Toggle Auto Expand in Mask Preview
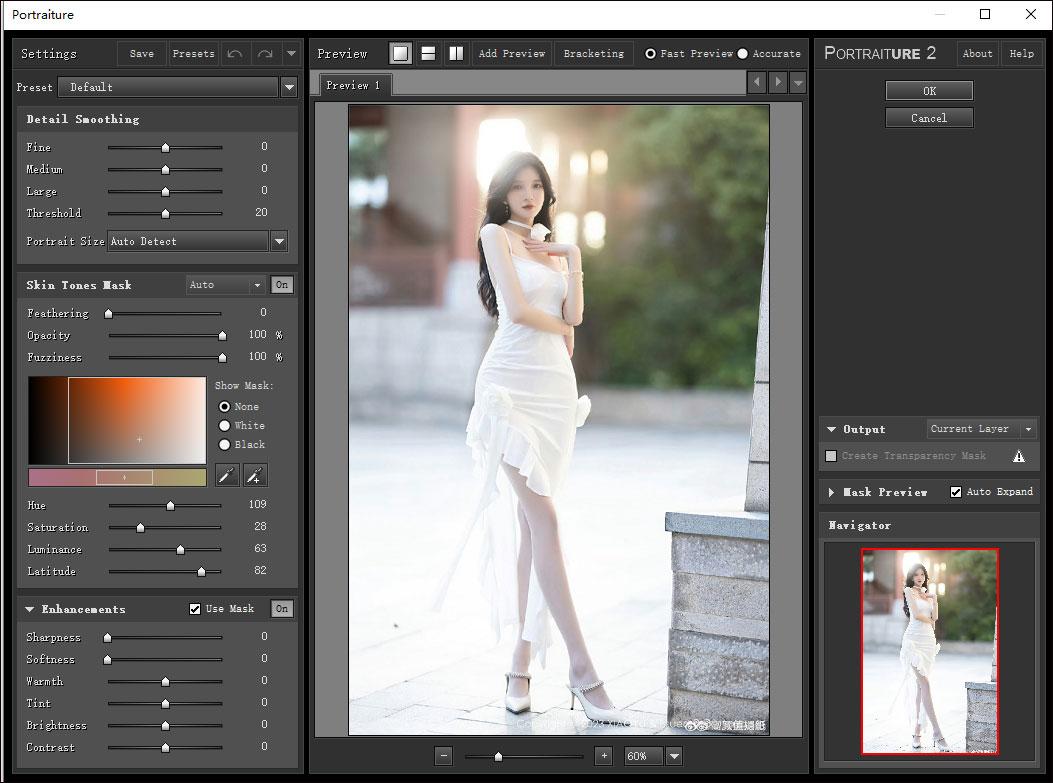 [x=957, y=491]
